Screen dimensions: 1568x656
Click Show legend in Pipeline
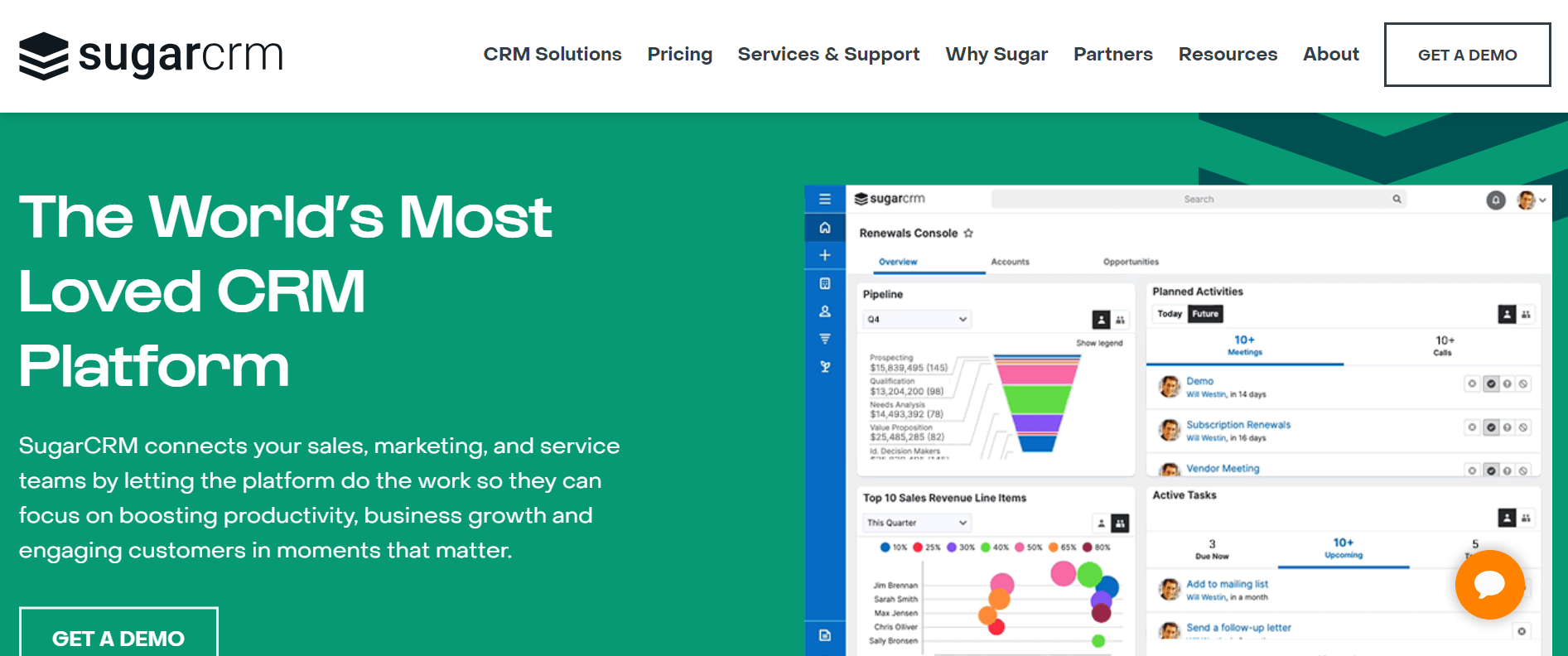coord(1099,343)
